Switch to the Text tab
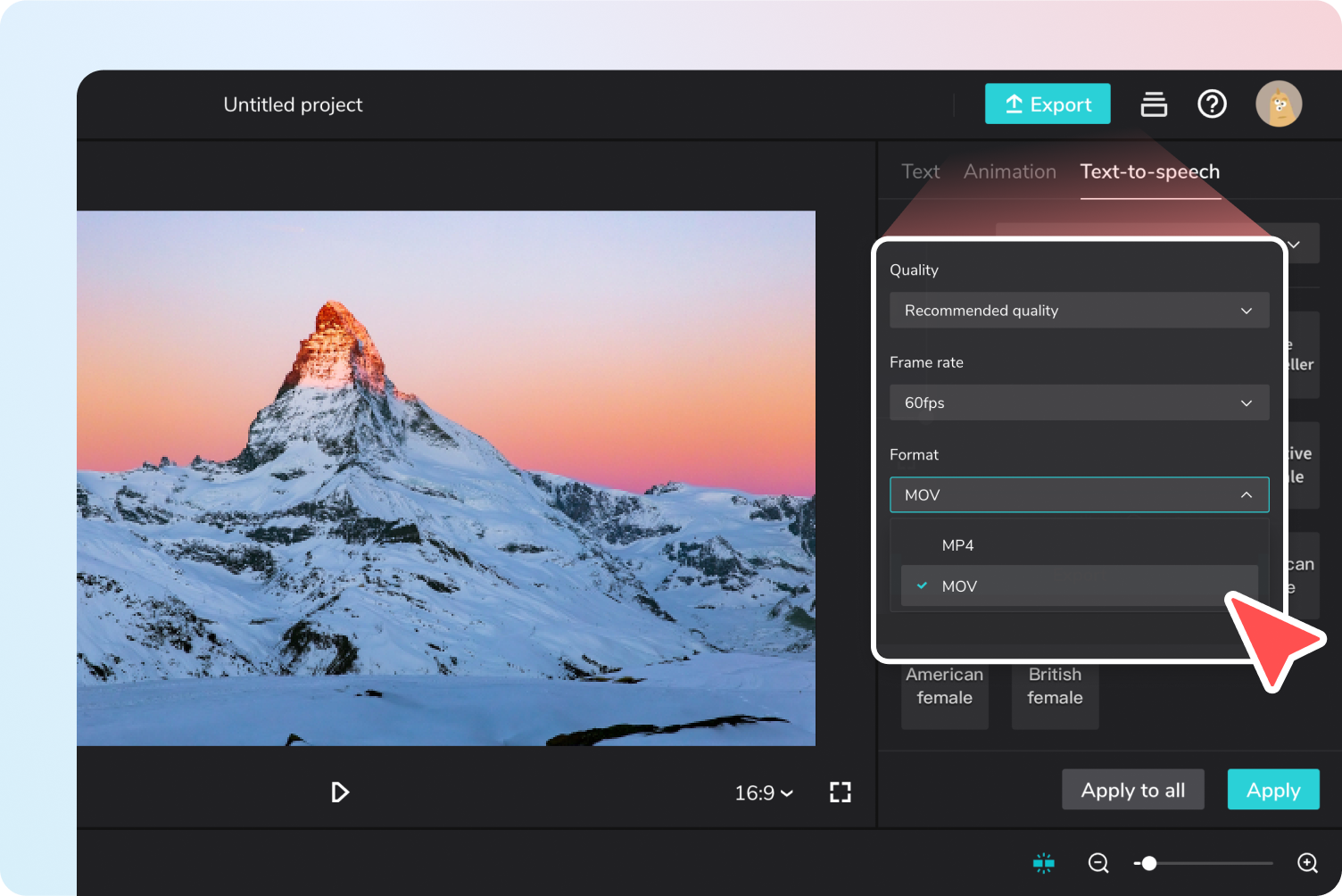The height and width of the screenshot is (896, 1342). click(x=920, y=171)
